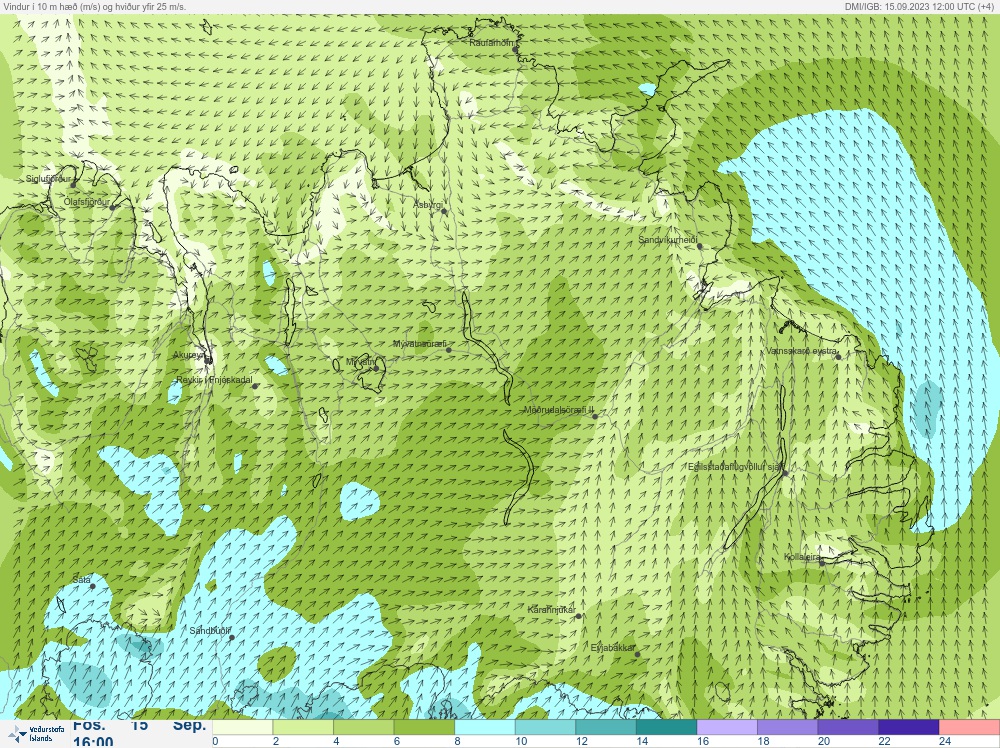The width and height of the screenshot is (1000, 748).
Task: Click the Sandvíkurheiði station marker dot
Action: [x=700, y=246]
